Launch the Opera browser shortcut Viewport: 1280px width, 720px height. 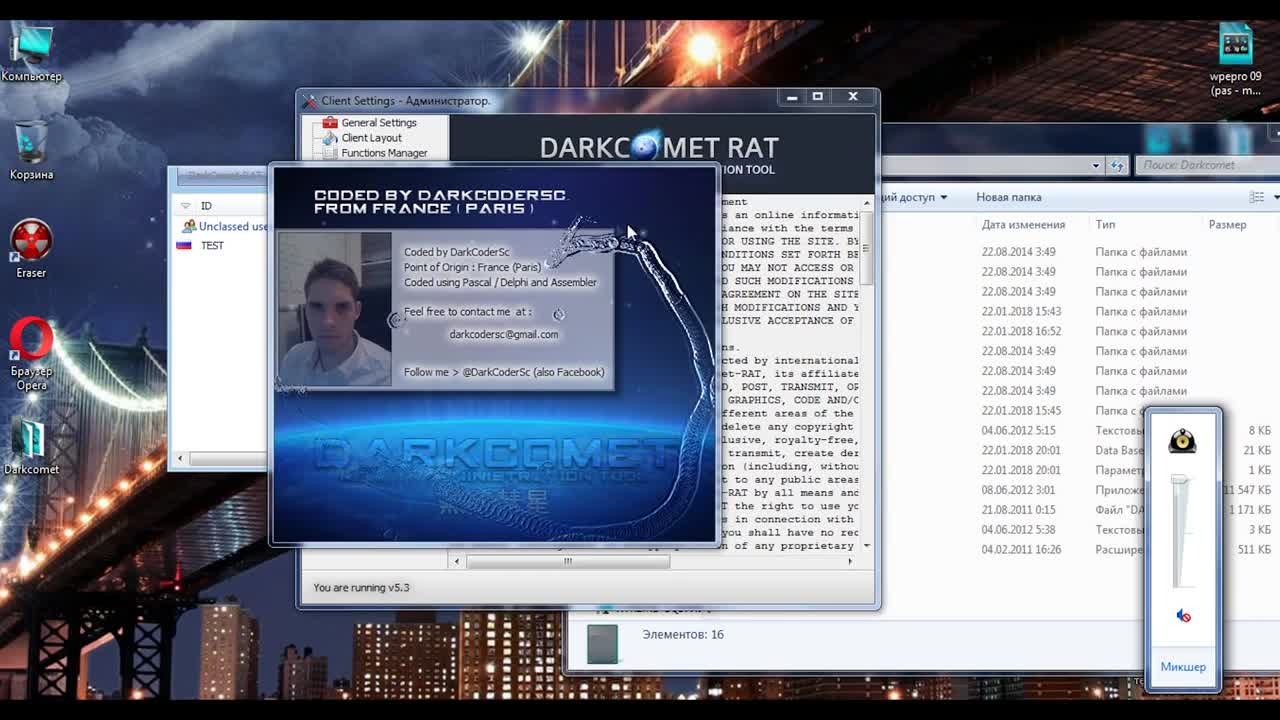tap(31, 353)
